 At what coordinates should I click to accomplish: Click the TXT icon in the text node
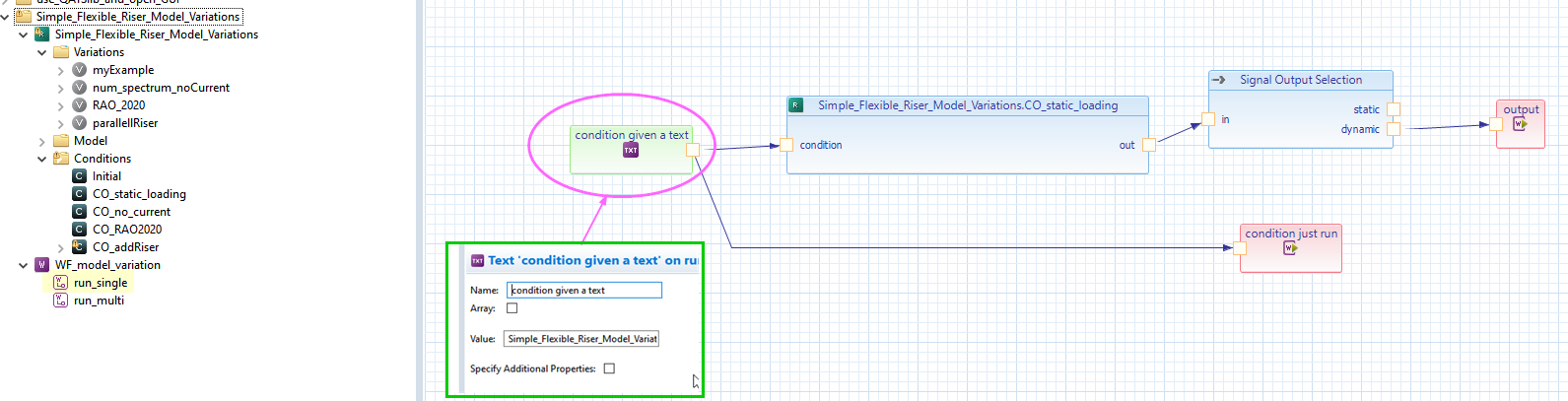point(631,150)
